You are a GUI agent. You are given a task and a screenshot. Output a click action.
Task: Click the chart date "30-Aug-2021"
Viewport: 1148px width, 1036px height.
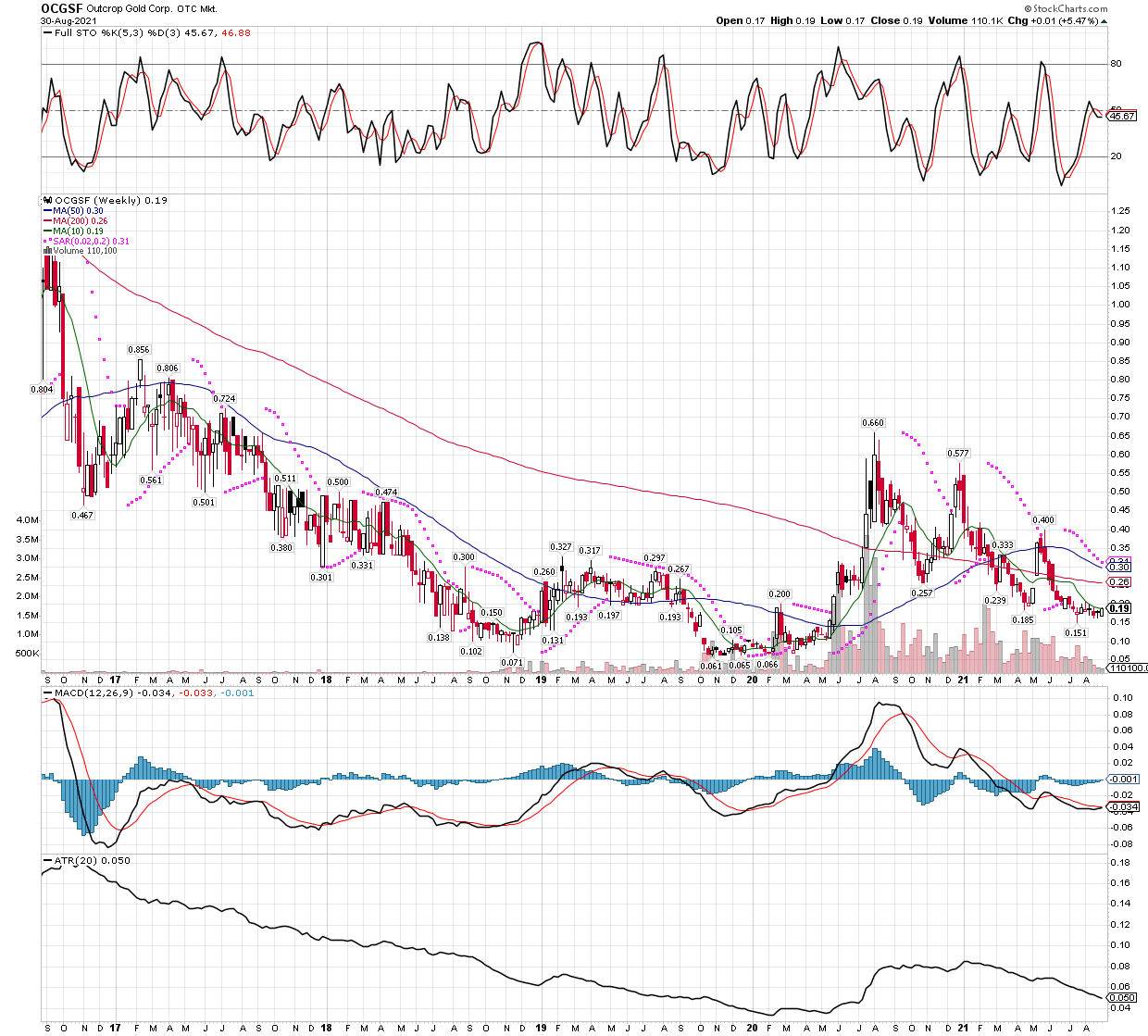click(70, 20)
